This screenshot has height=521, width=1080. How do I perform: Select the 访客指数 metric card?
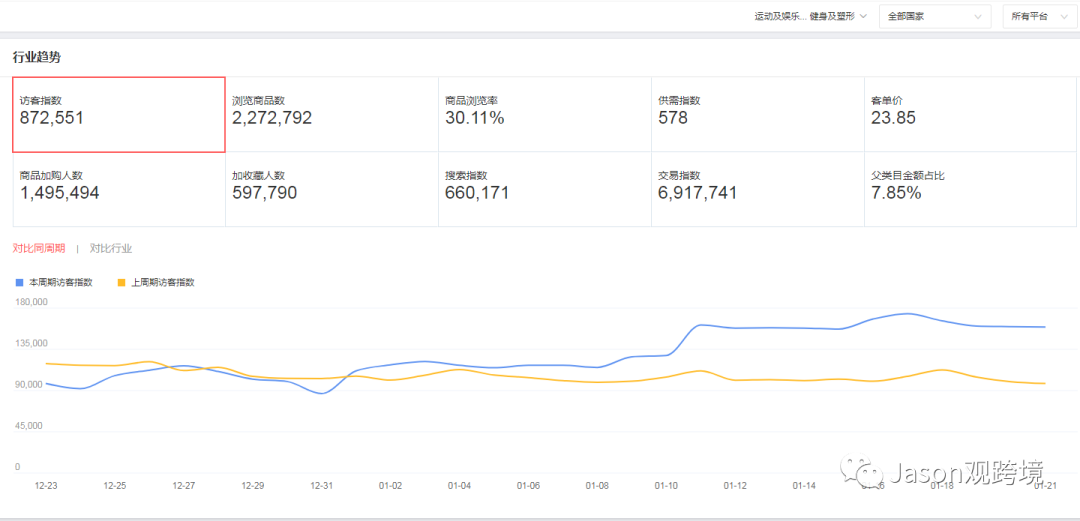coord(119,114)
